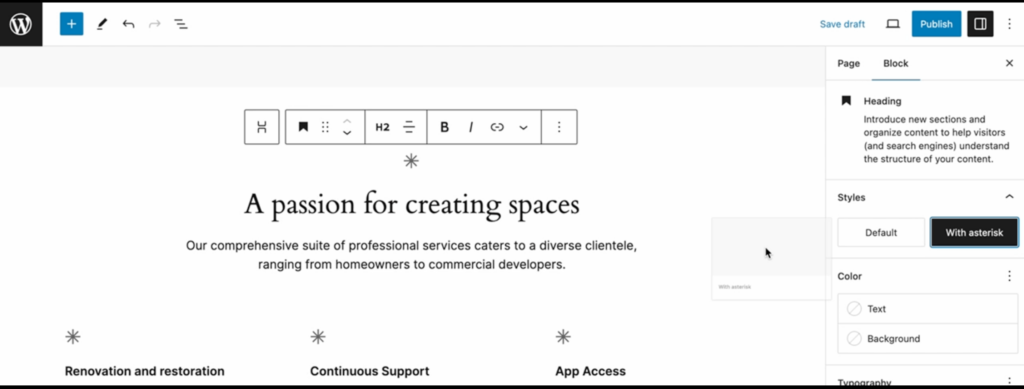The width and height of the screenshot is (1024, 389).
Task: Click the paragraph beginning 'Our comprehensive suite'
Action: tap(411, 255)
